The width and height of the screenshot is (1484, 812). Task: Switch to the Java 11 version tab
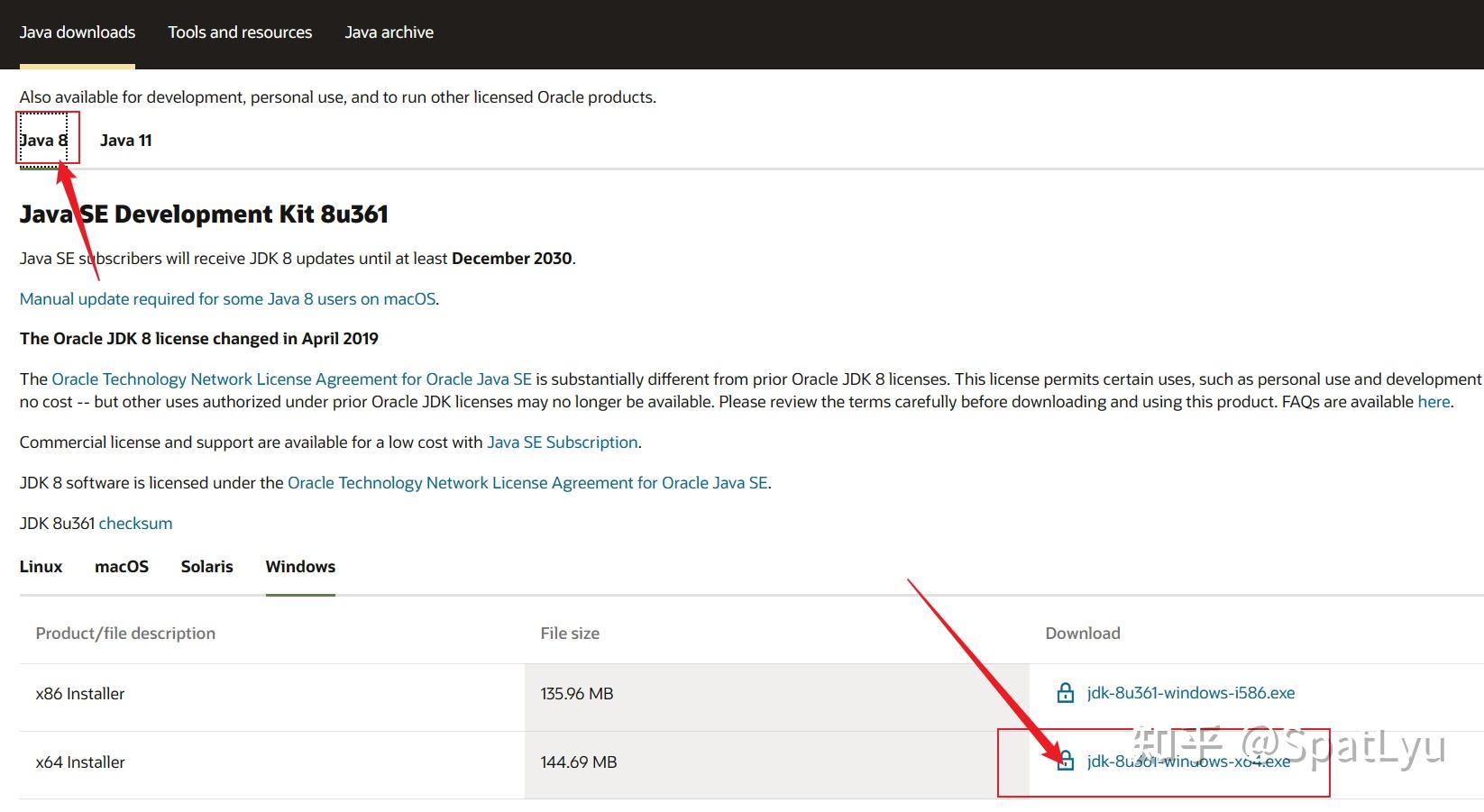coord(125,141)
